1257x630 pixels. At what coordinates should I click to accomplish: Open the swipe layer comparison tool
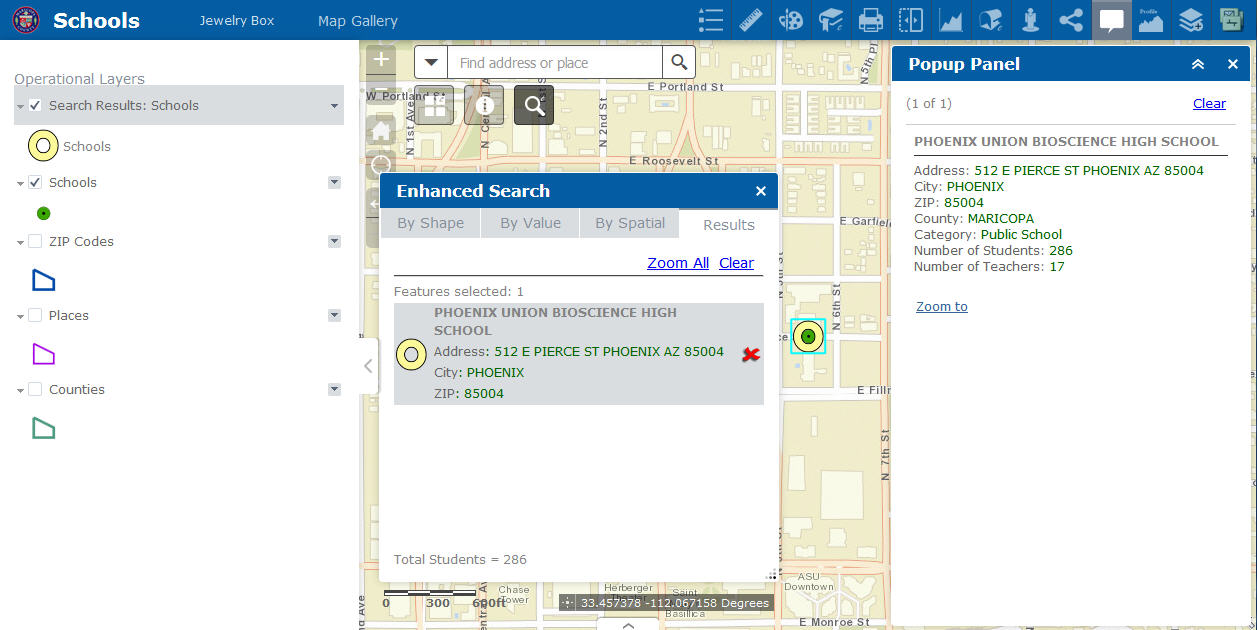tap(911, 20)
